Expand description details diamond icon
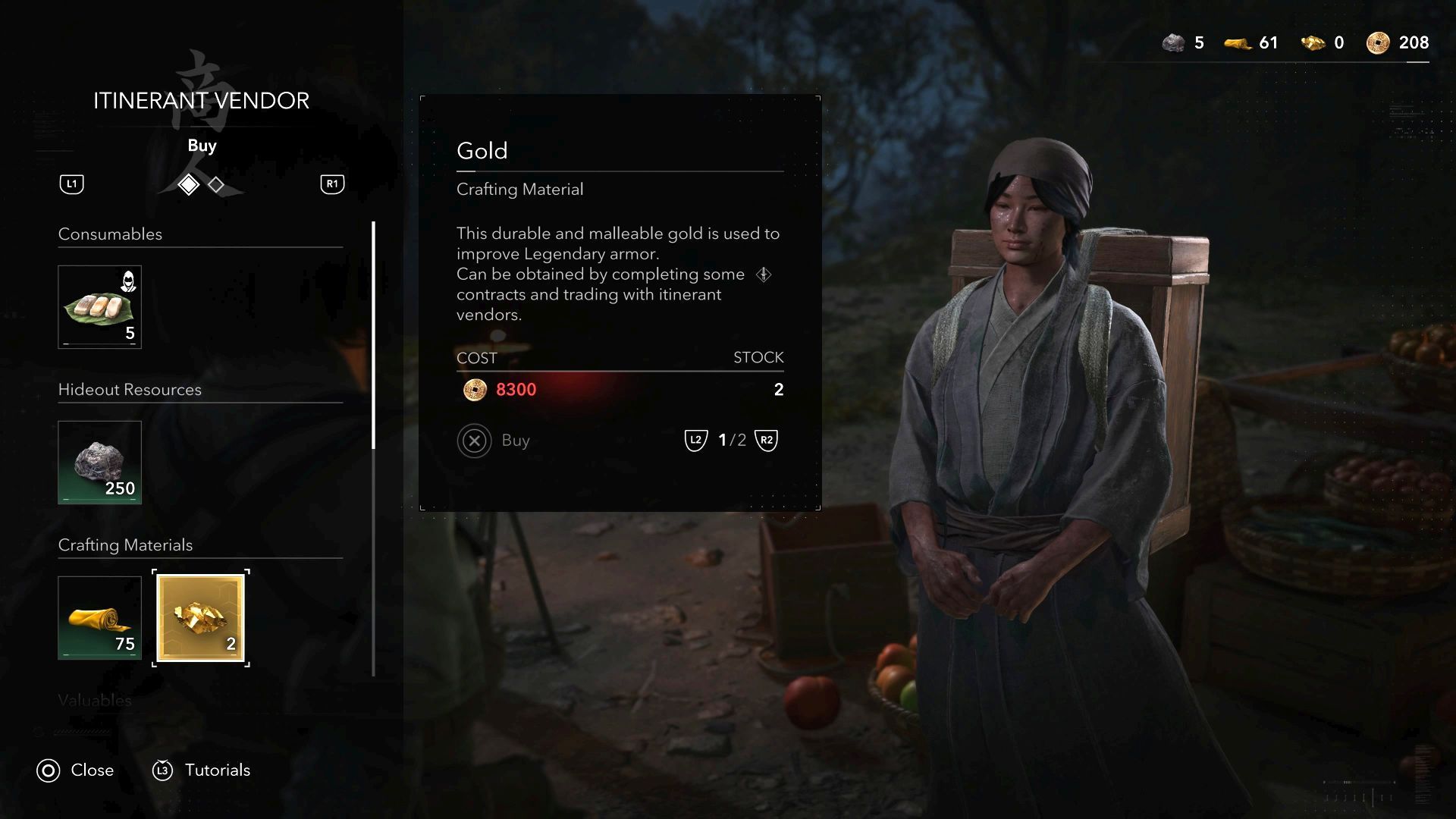The width and height of the screenshot is (1456, 819). [x=764, y=275]
